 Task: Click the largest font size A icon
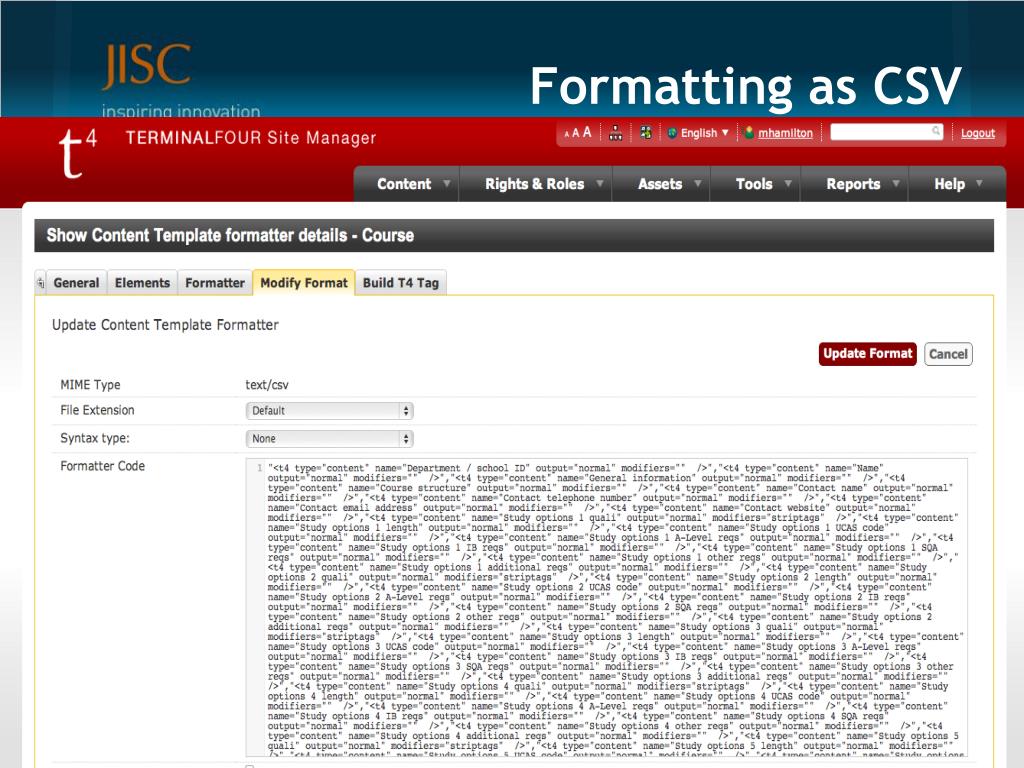586,133
